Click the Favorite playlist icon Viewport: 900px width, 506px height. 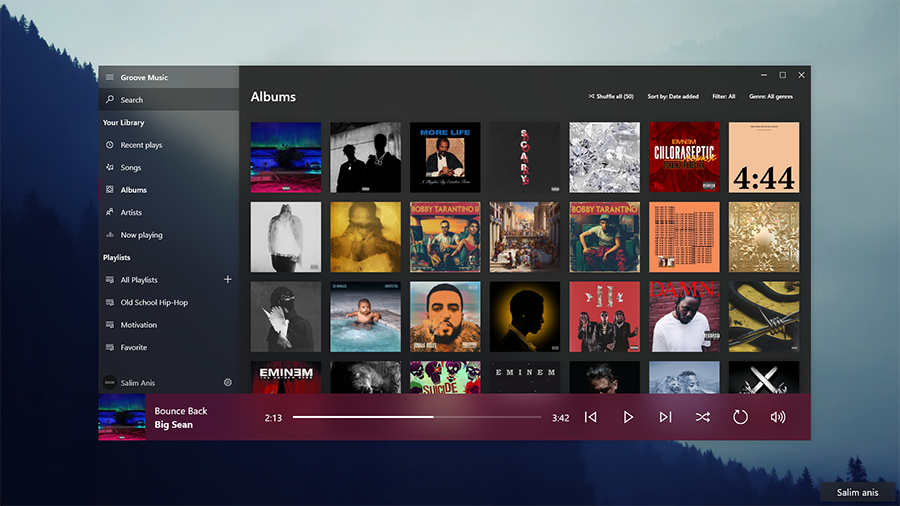(110, 347)
